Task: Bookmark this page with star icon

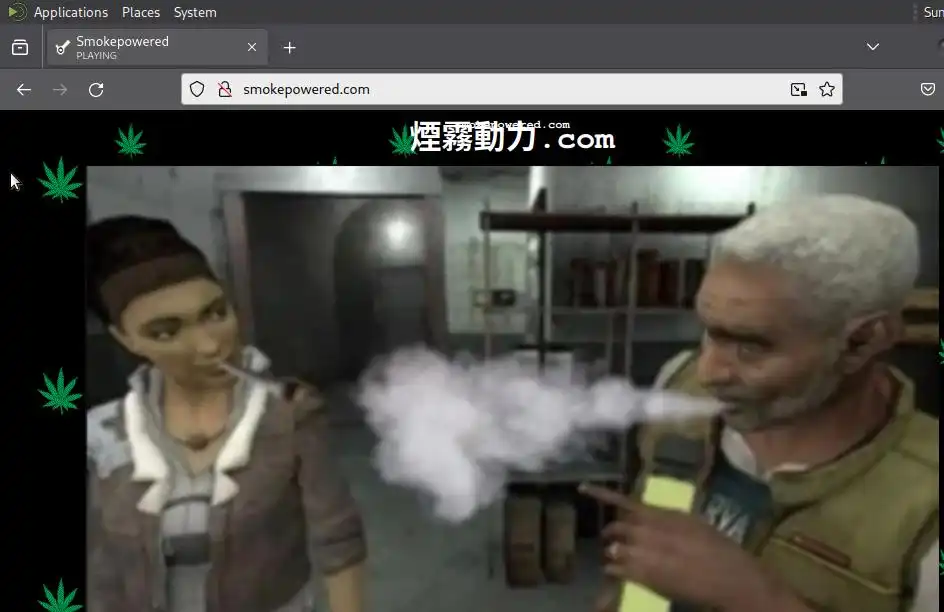Action: click(x=827, y=90)
